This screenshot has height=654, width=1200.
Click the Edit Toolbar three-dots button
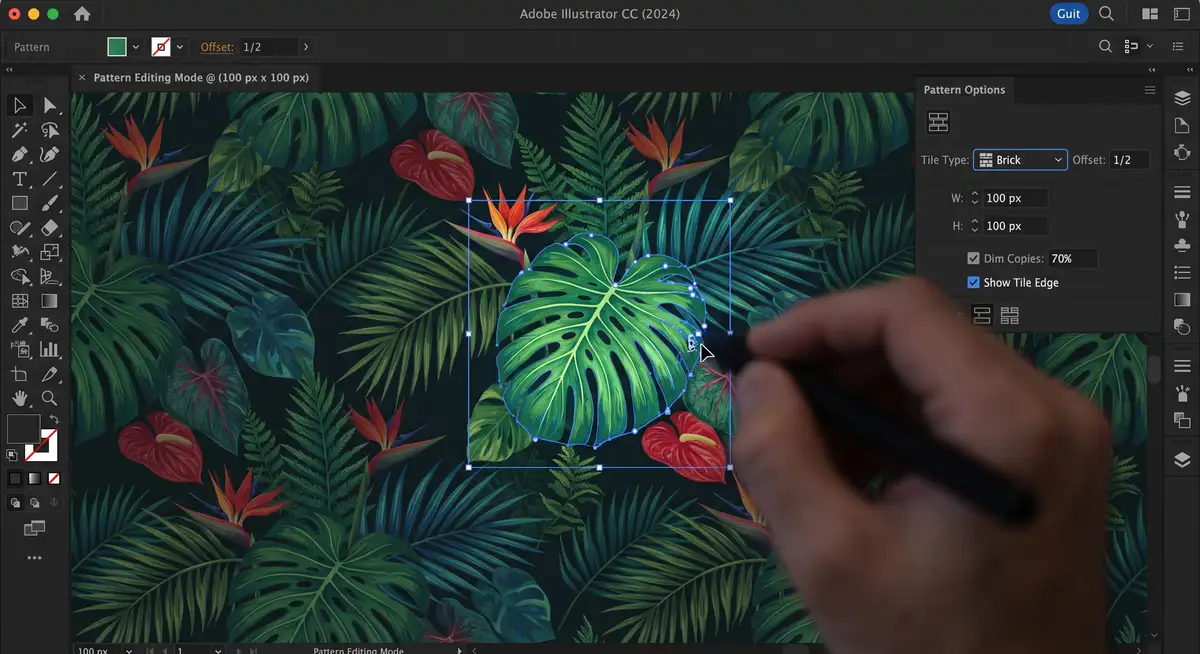pos(34,558)
